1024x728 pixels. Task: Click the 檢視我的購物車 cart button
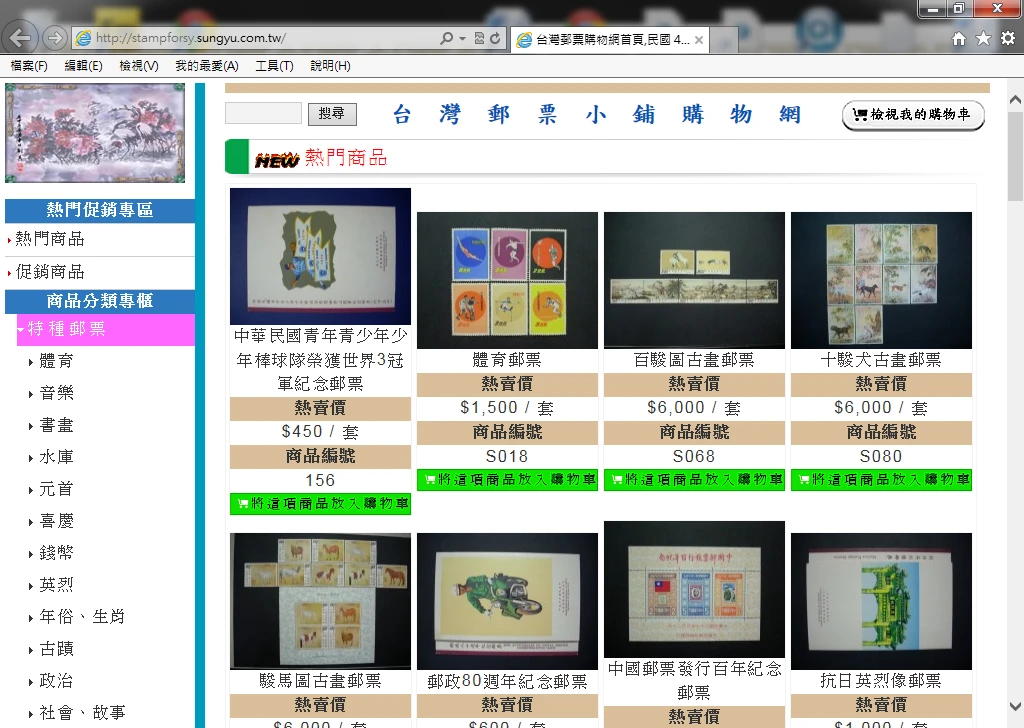[913, 115]
